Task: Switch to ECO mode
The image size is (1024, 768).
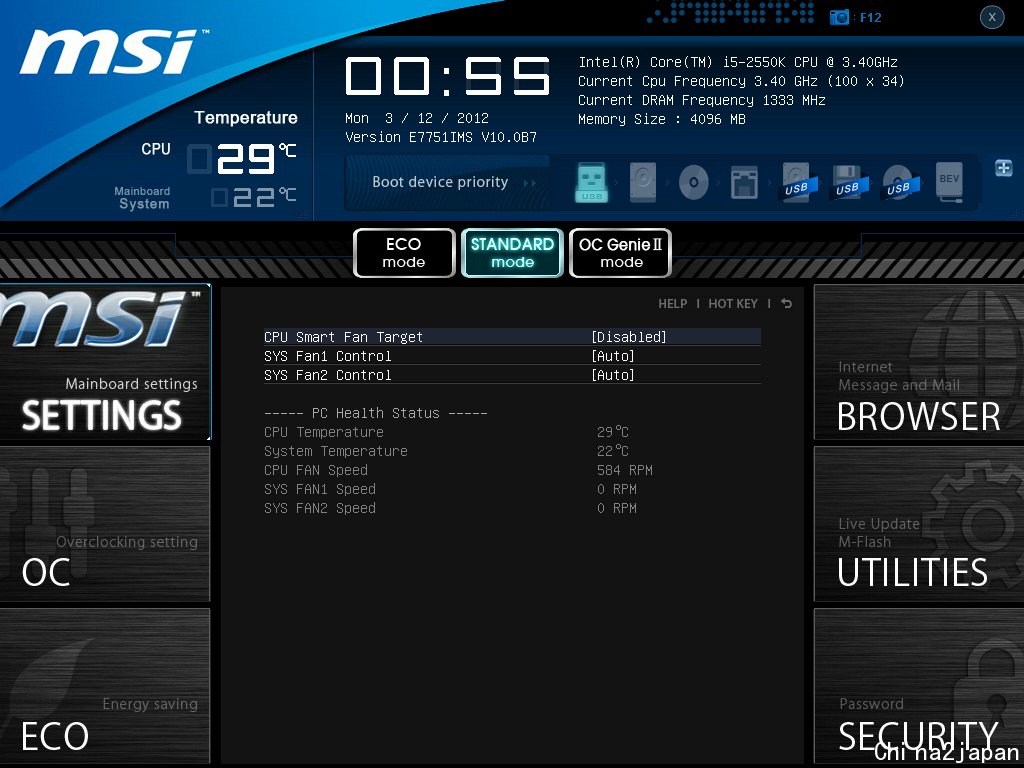Action: point(404,253)
